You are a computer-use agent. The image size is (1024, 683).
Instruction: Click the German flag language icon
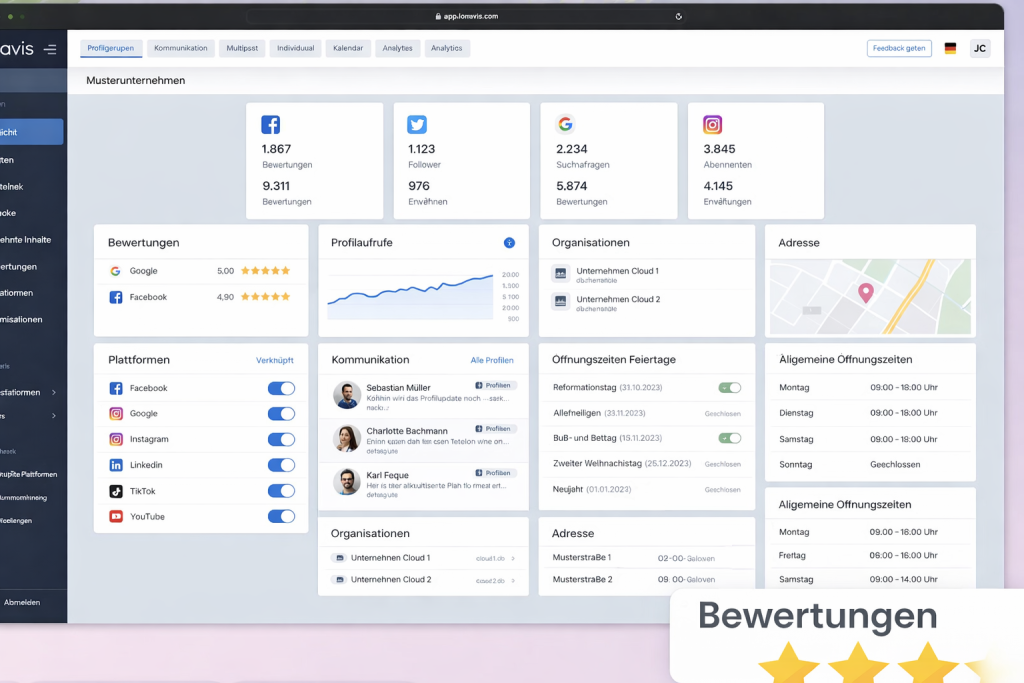point(950,48)
